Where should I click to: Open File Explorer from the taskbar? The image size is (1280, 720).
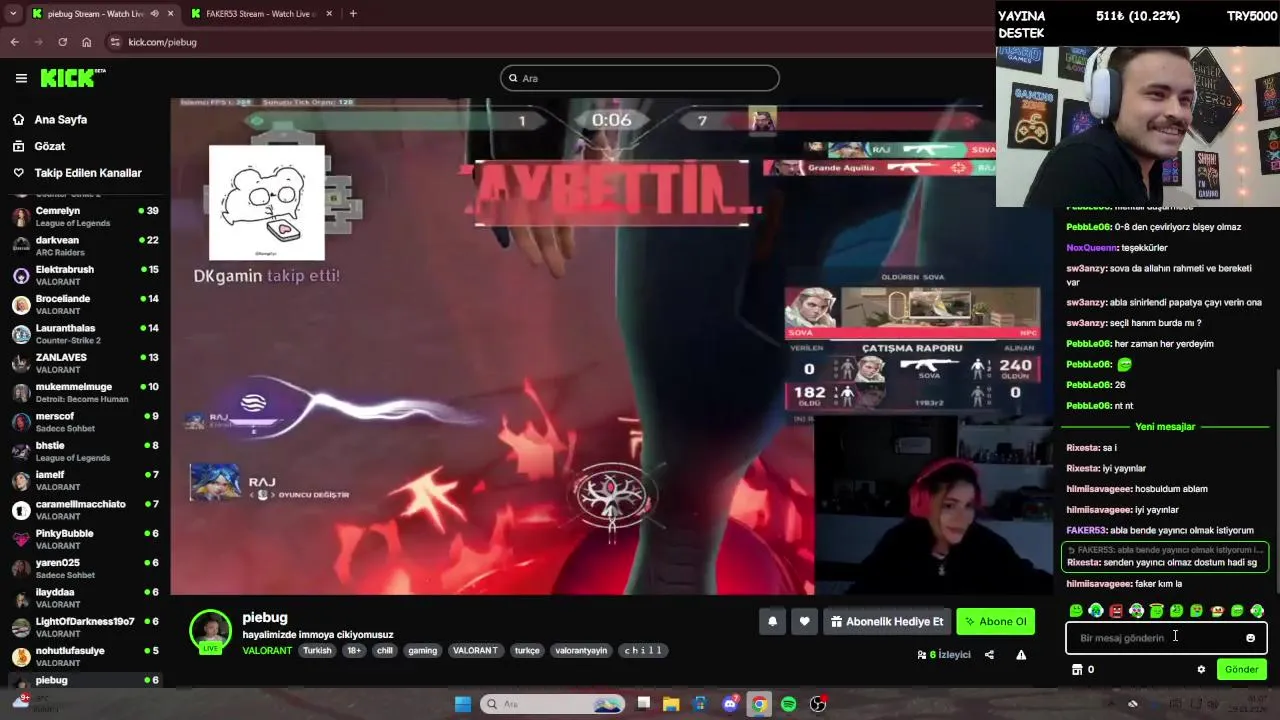tap(671, 704)
